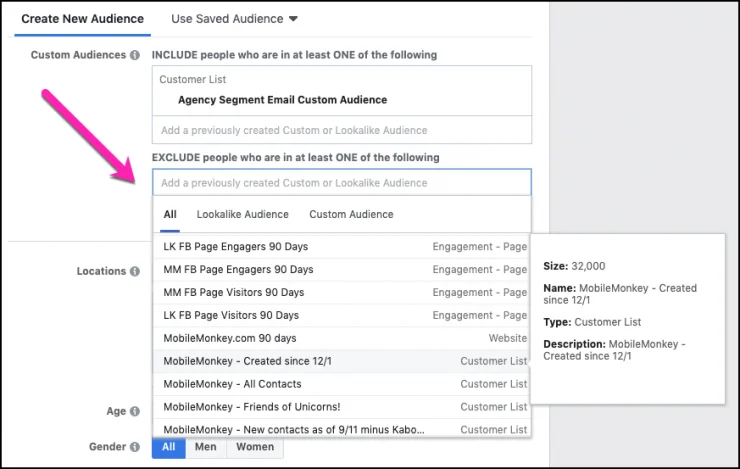Click Agency Segment Email Custom Audience entry
The image size is (740, 469).
point(282,100)
